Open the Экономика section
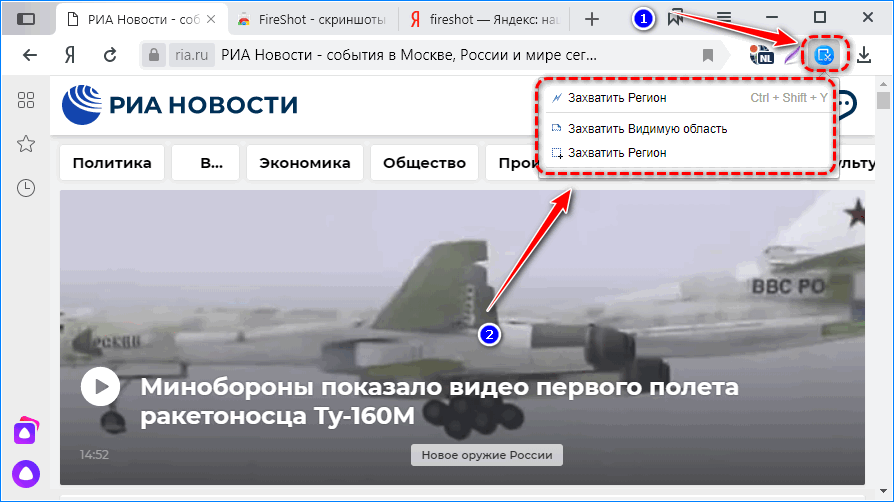This screenshot has width=894, height=502. (x=305, y=163)
